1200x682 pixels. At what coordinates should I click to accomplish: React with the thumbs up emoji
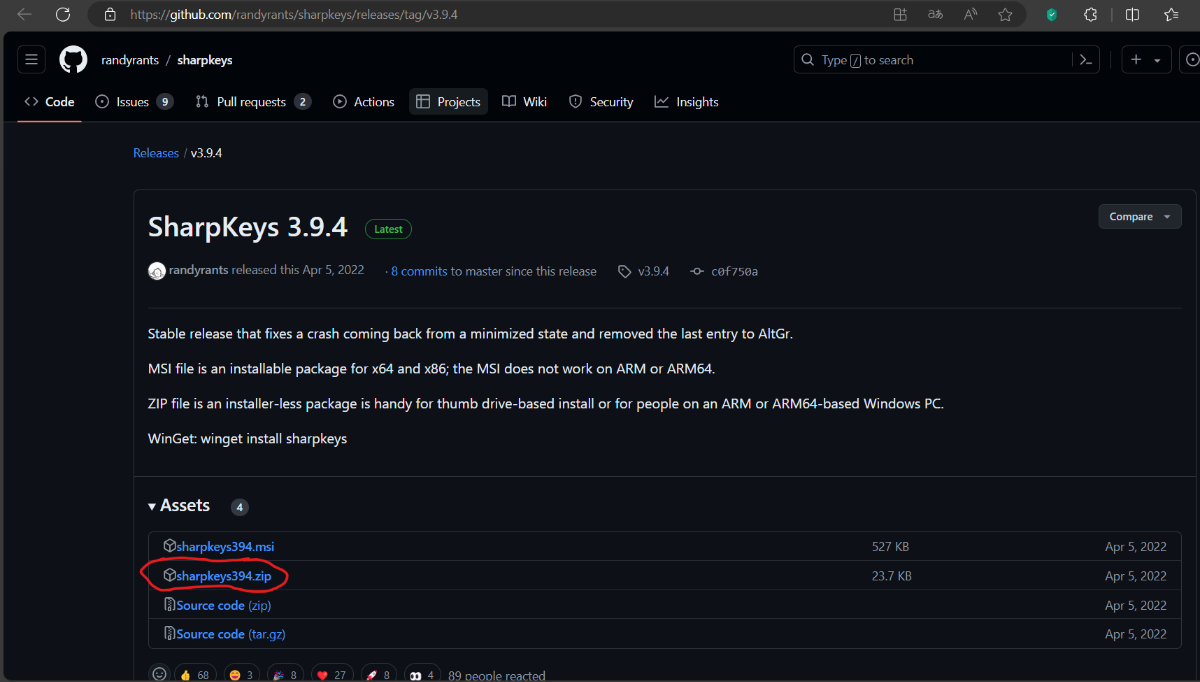195,675
